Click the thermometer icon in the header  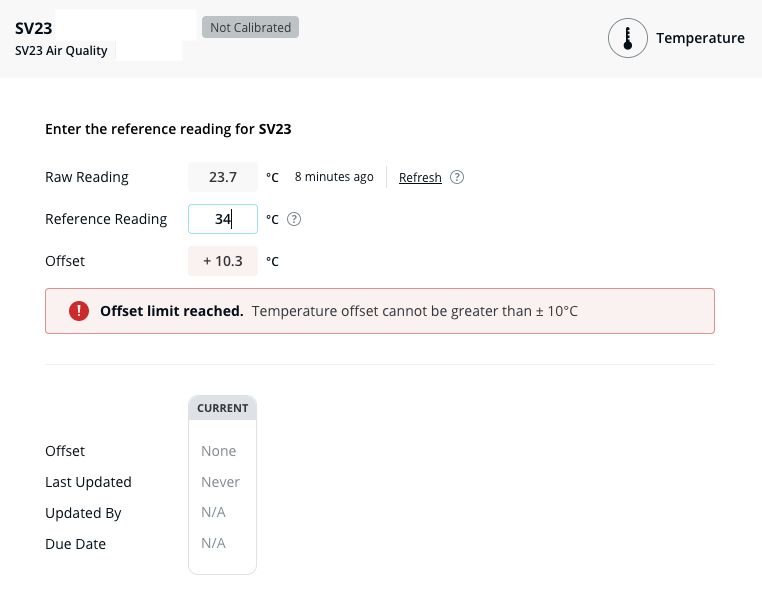pyautogui.click(x=627, y=38)
